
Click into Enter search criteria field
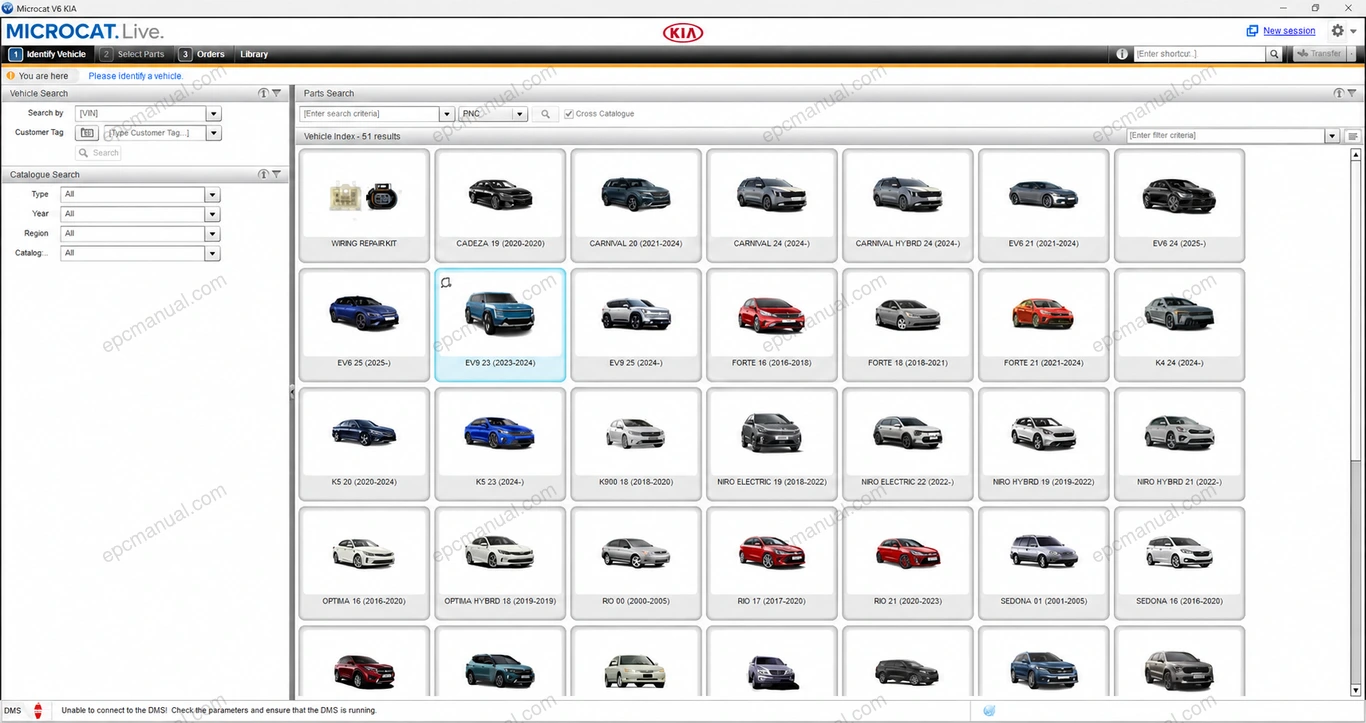[369, 114]
